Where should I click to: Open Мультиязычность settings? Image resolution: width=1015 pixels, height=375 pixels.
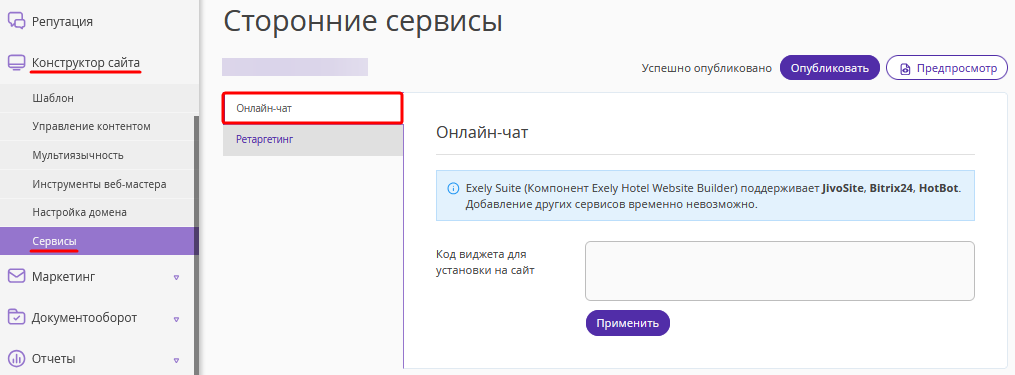(97, 155)
